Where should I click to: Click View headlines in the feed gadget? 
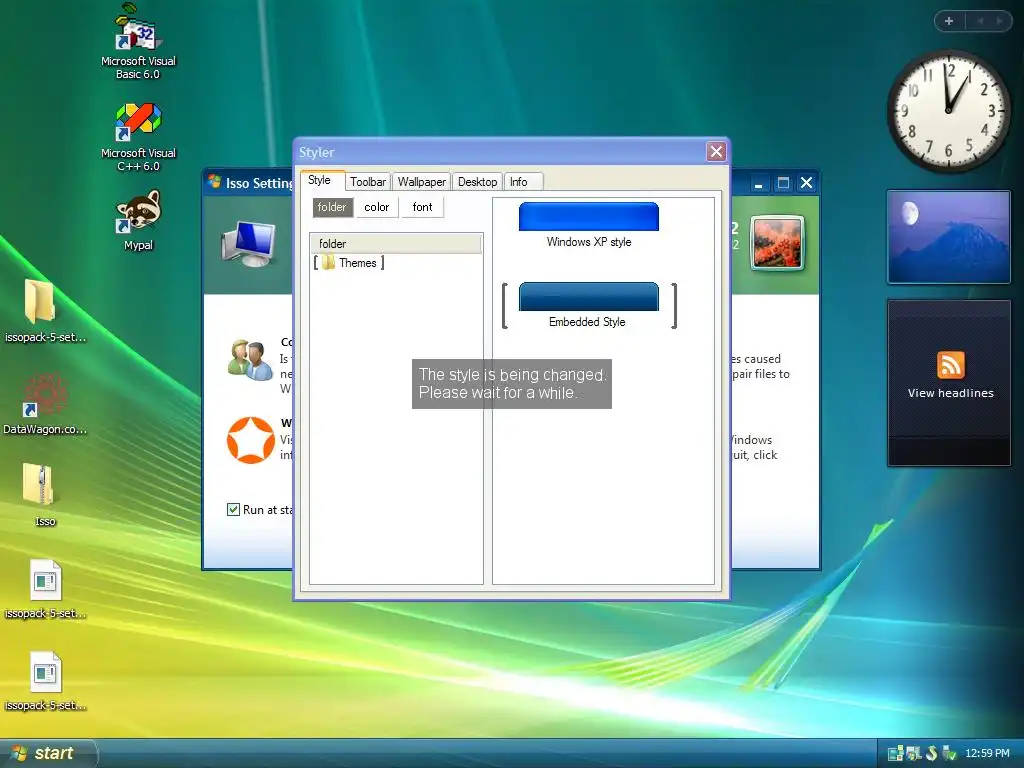950,393
